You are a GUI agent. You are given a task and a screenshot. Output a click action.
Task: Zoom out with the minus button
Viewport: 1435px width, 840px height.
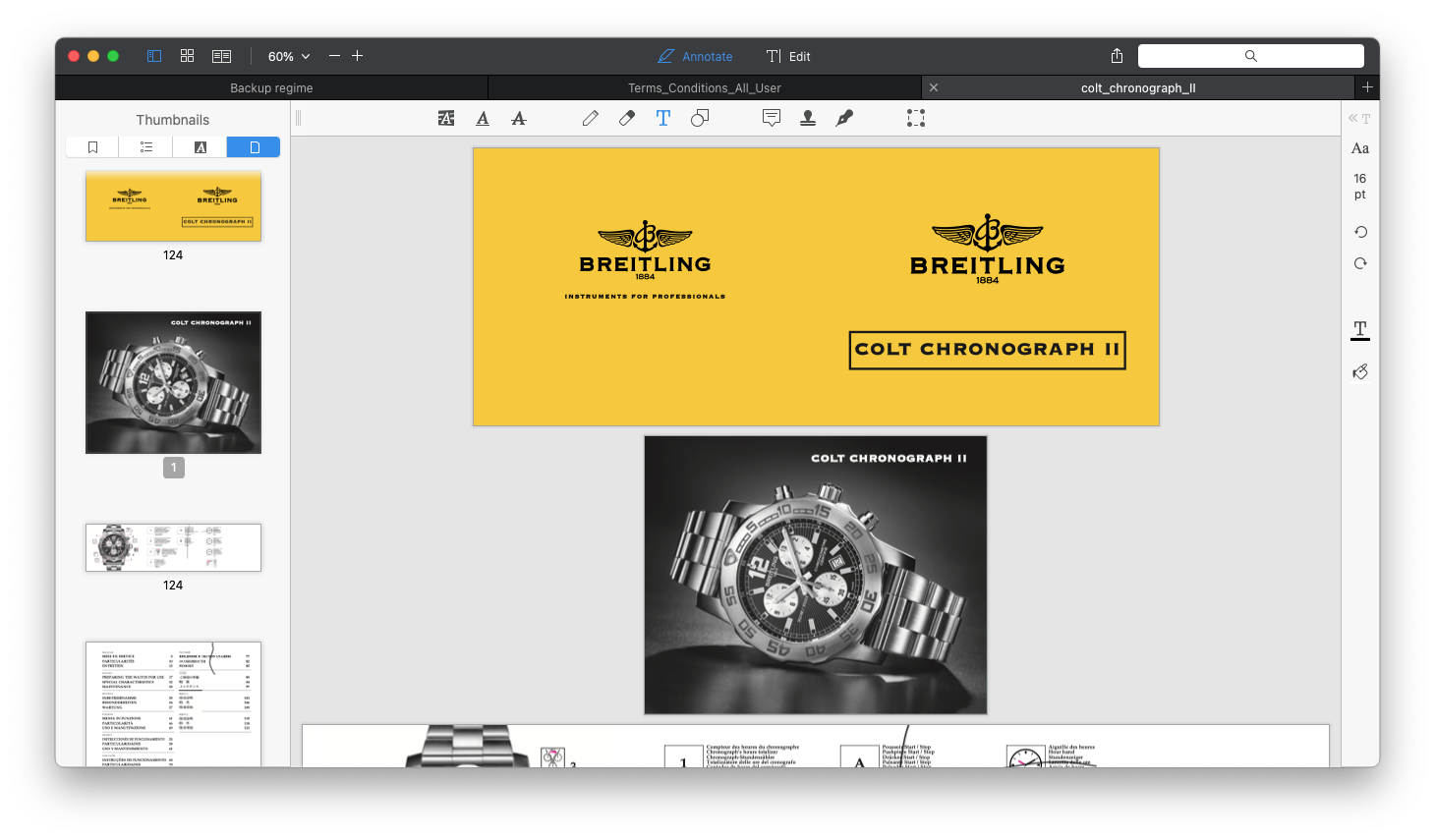[x=334, y=56]
